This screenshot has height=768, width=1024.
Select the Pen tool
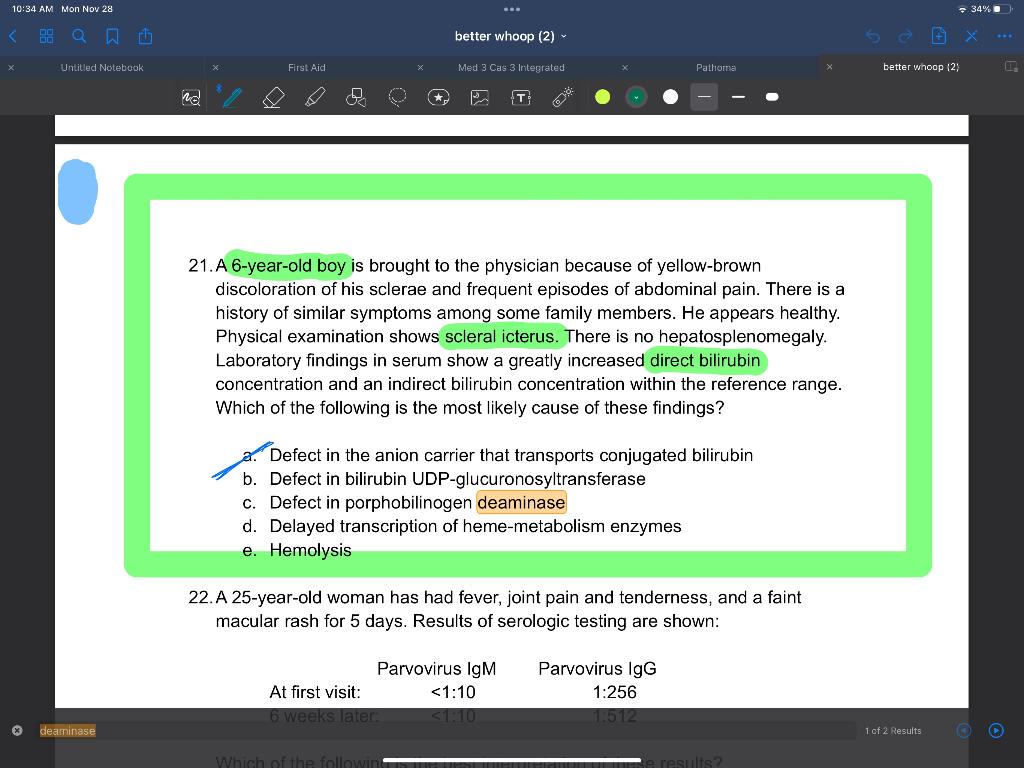tap(232, 97)
